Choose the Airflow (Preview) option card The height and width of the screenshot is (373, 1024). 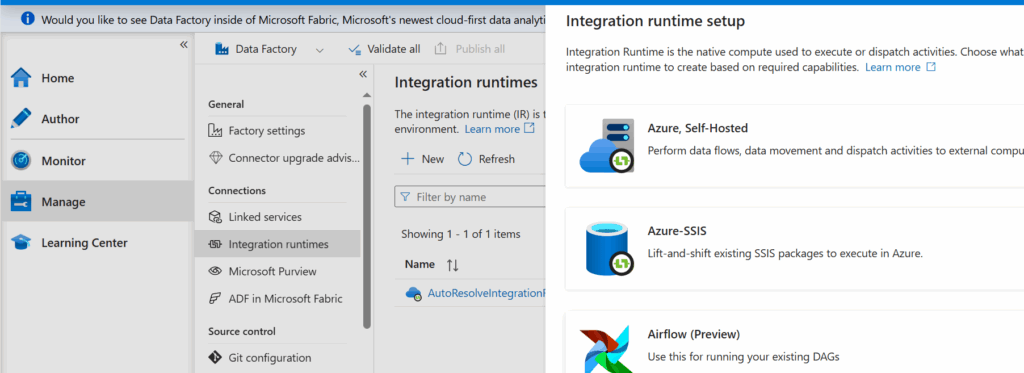coord(794,342)
